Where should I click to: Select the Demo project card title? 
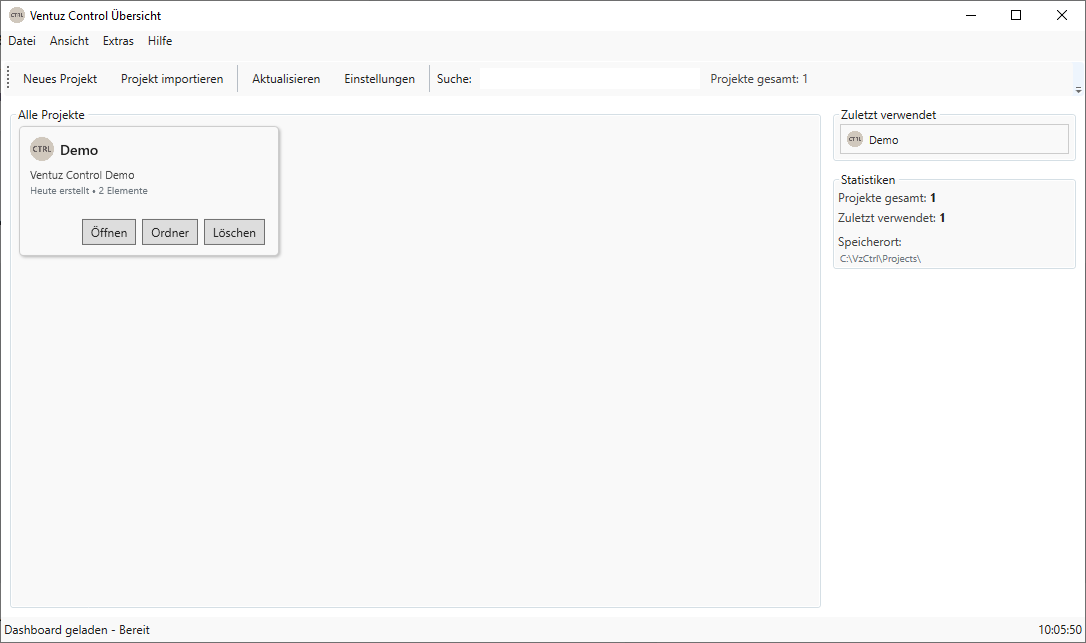tap(79, 150)
